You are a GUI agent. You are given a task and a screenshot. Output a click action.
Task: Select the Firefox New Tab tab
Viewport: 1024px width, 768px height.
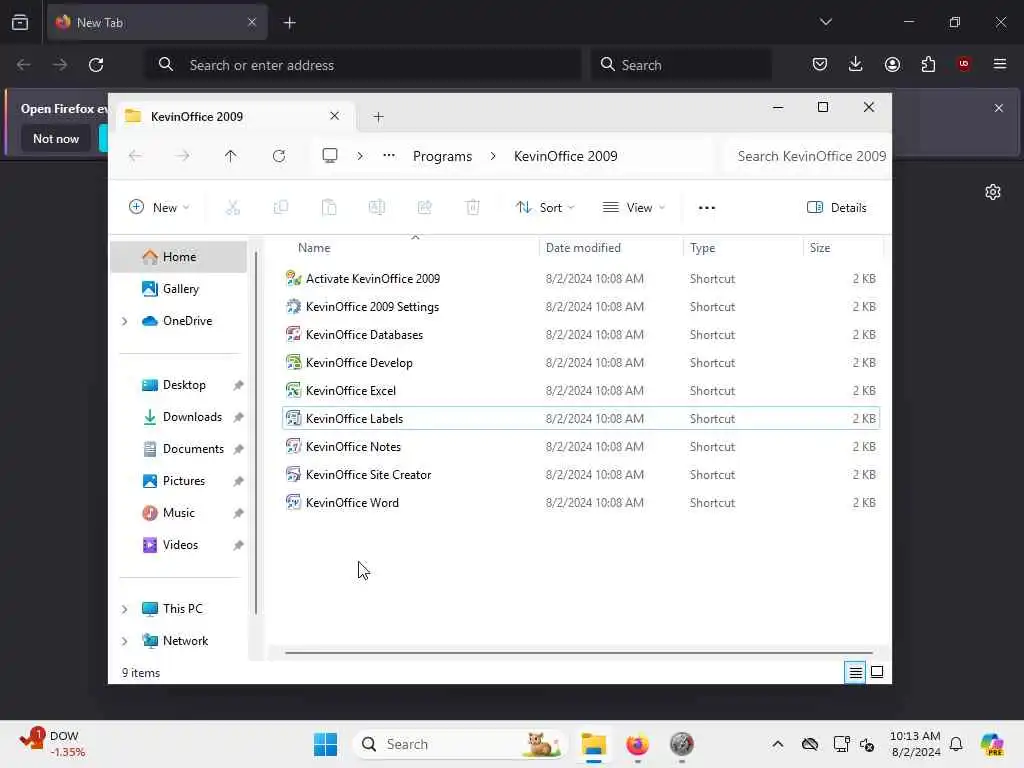pyautogui.click(x=157, y=22)
